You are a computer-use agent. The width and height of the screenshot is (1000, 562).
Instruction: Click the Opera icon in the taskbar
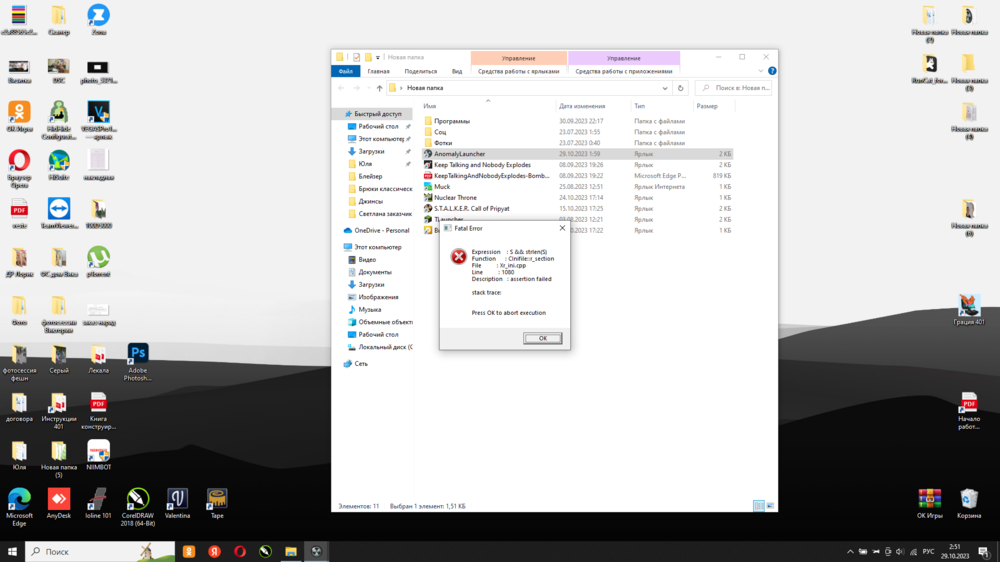click(x=240, y=551)
